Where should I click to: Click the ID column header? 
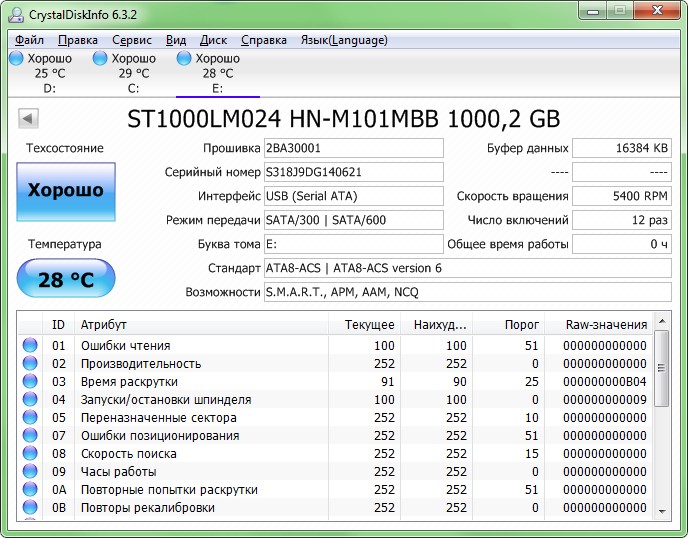point(58,325)
